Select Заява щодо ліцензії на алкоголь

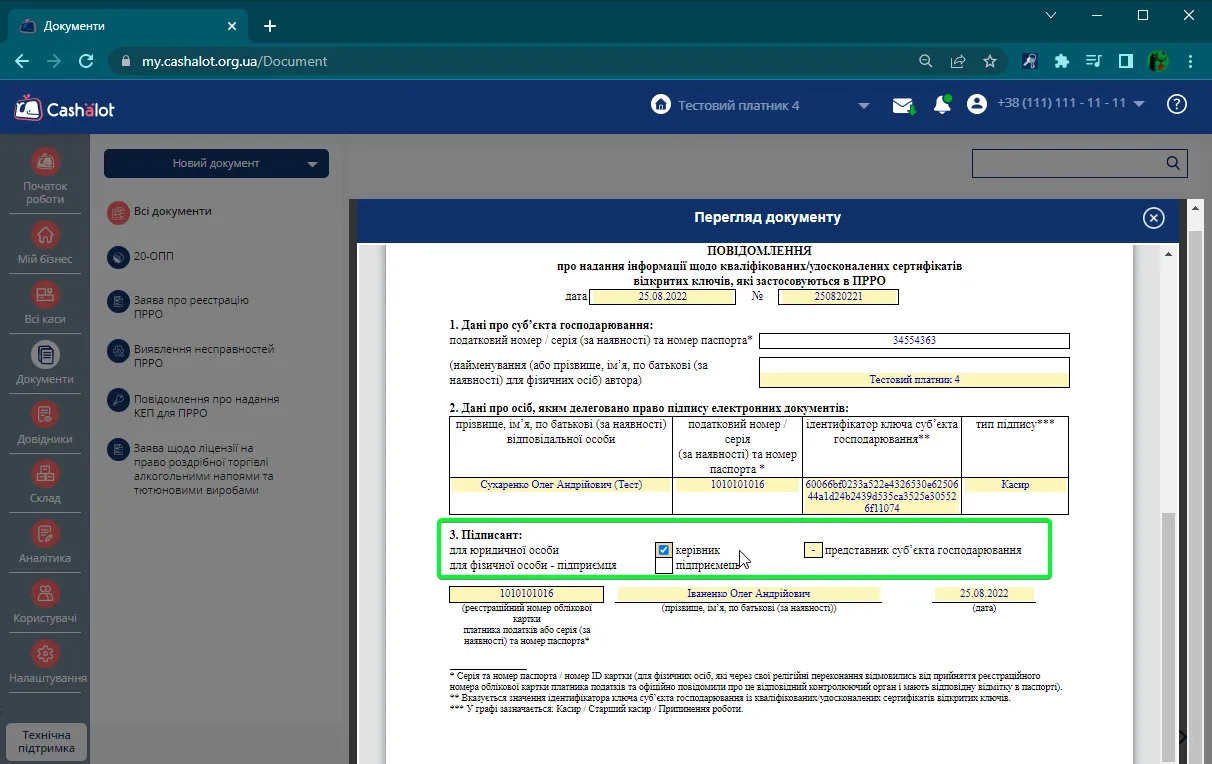coord(191,469)
